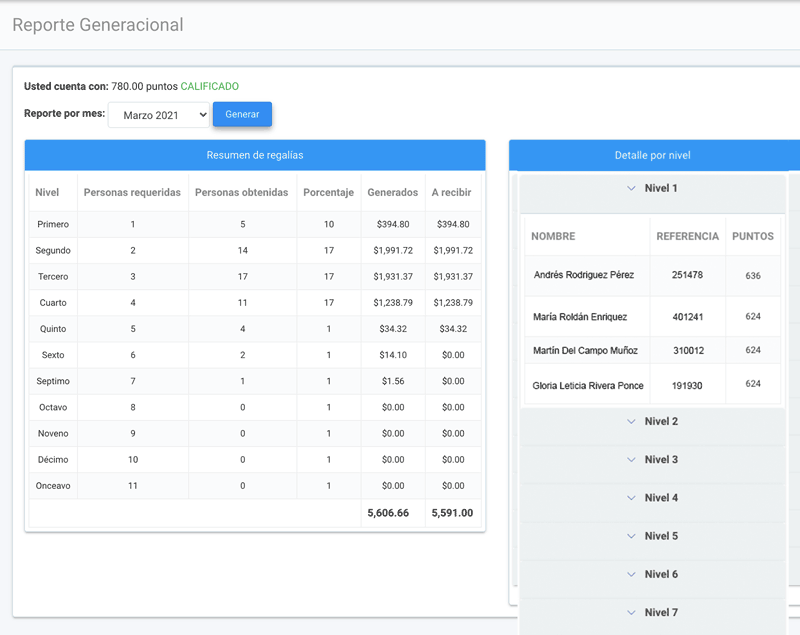
Task: Open the Nivel 2 accordion section label
Action: pos(661,422)
